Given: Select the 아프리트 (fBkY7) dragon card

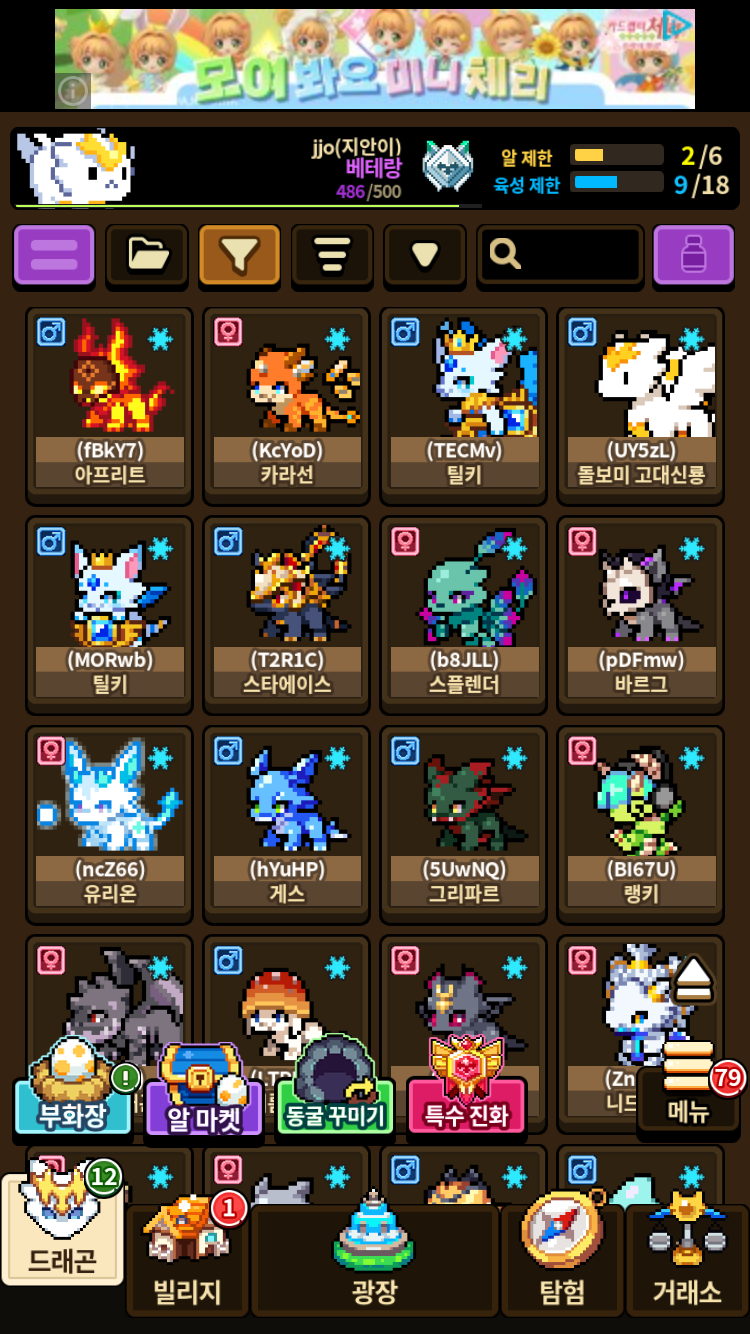Looking at the screenshot, I should click(x=110, y=405).
